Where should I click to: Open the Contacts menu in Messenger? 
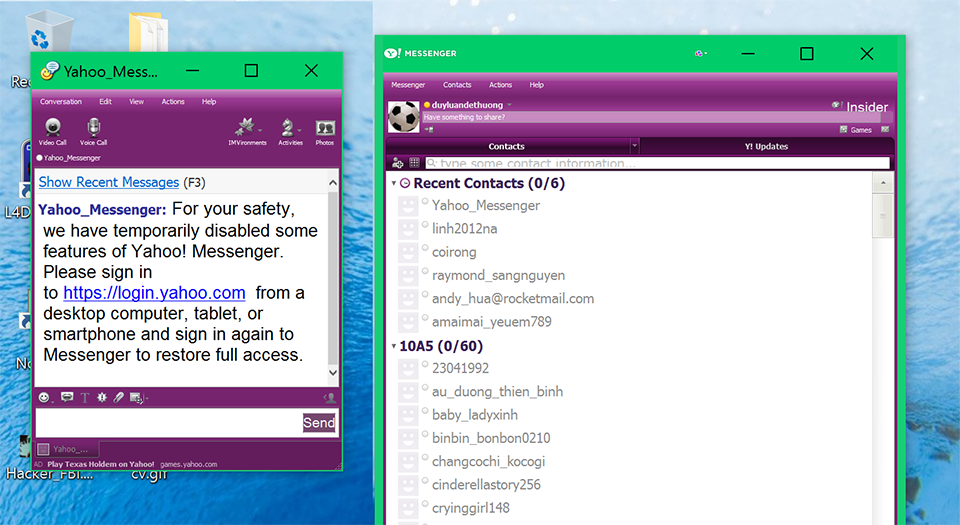[457, 85]
